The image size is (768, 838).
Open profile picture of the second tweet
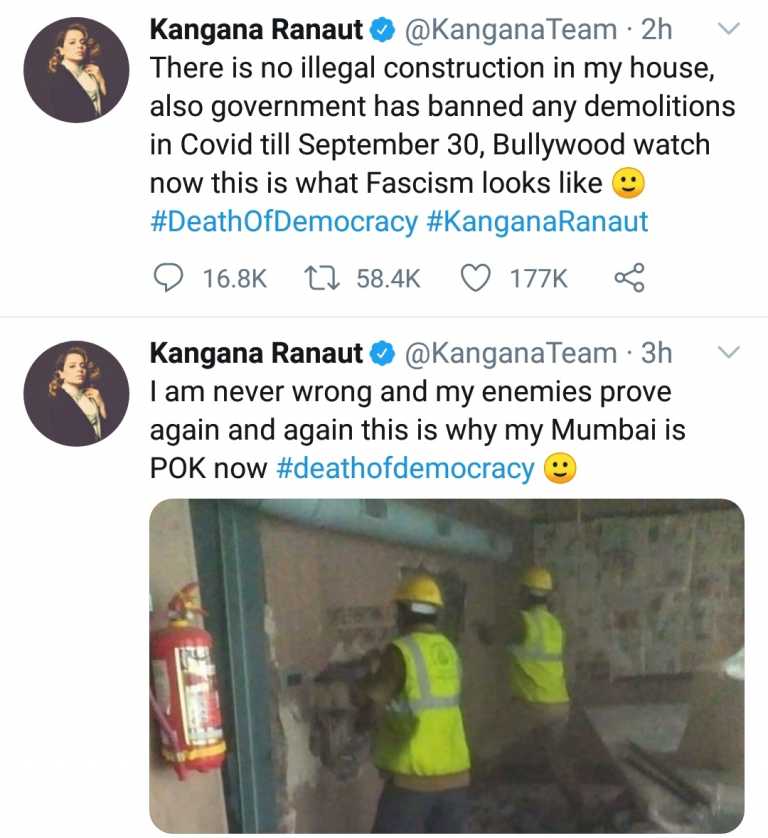pyautogui.click(x=76, y=393)
